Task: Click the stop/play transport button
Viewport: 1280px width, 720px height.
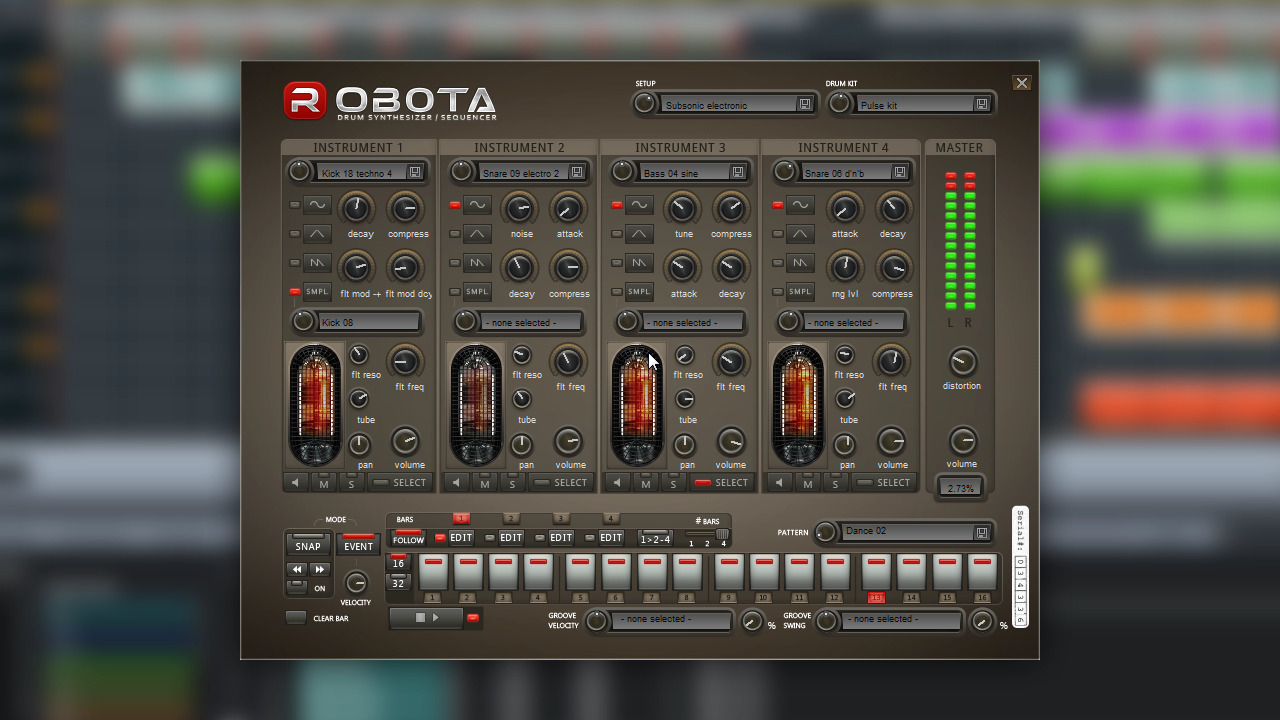Action: click(427, 618)
